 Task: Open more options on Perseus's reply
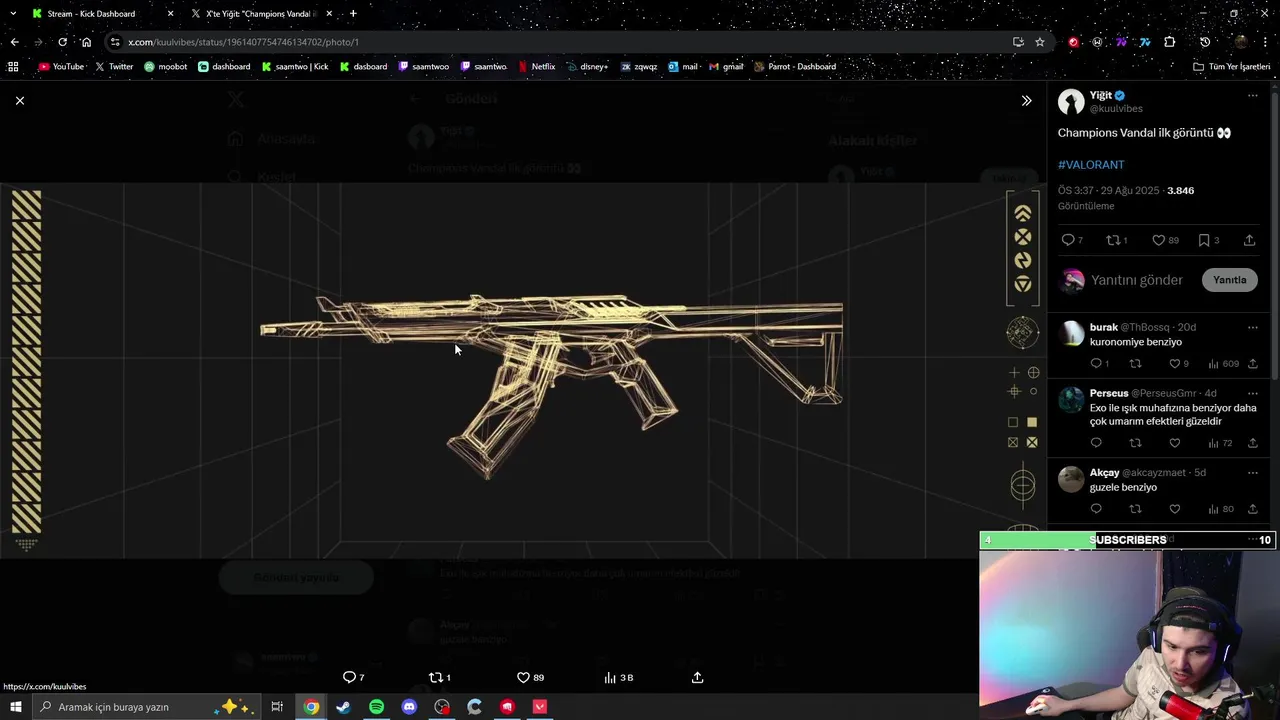pyautogui.click(x=1252, y=393)
